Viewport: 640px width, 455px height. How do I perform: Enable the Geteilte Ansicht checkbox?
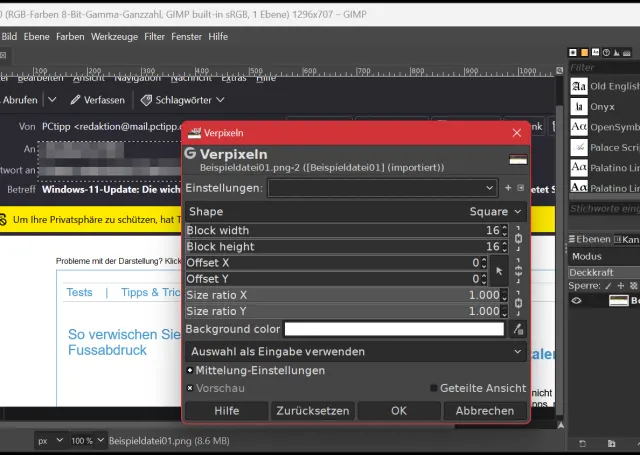point(434,388)
